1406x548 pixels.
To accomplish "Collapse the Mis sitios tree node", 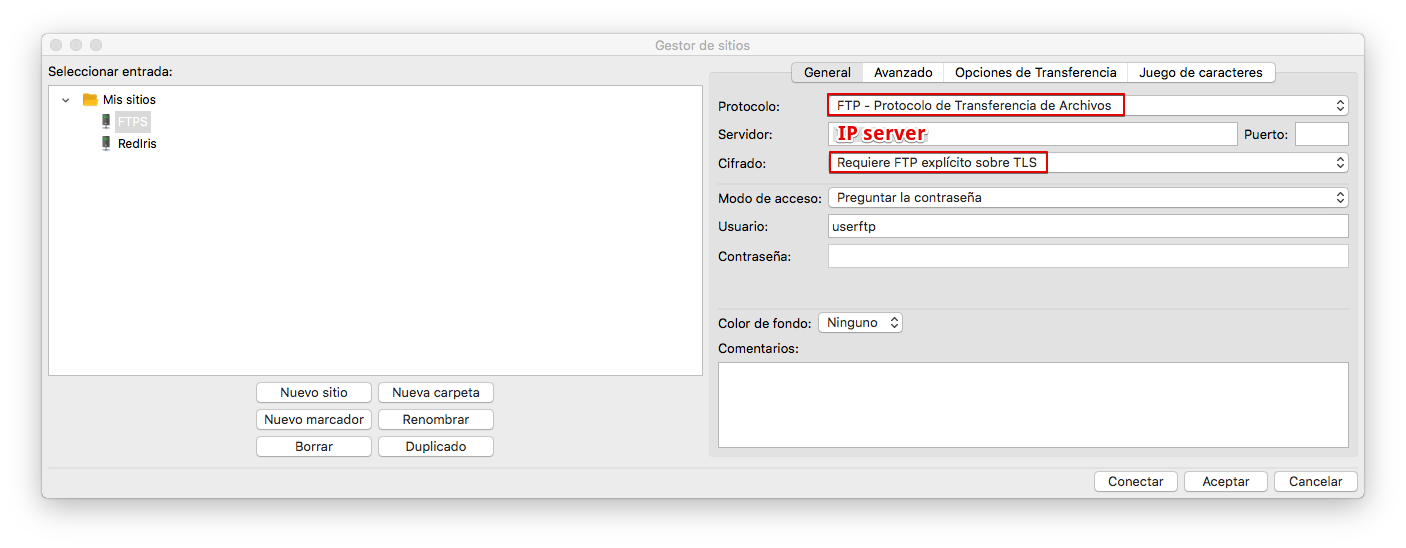I will 66,100.
